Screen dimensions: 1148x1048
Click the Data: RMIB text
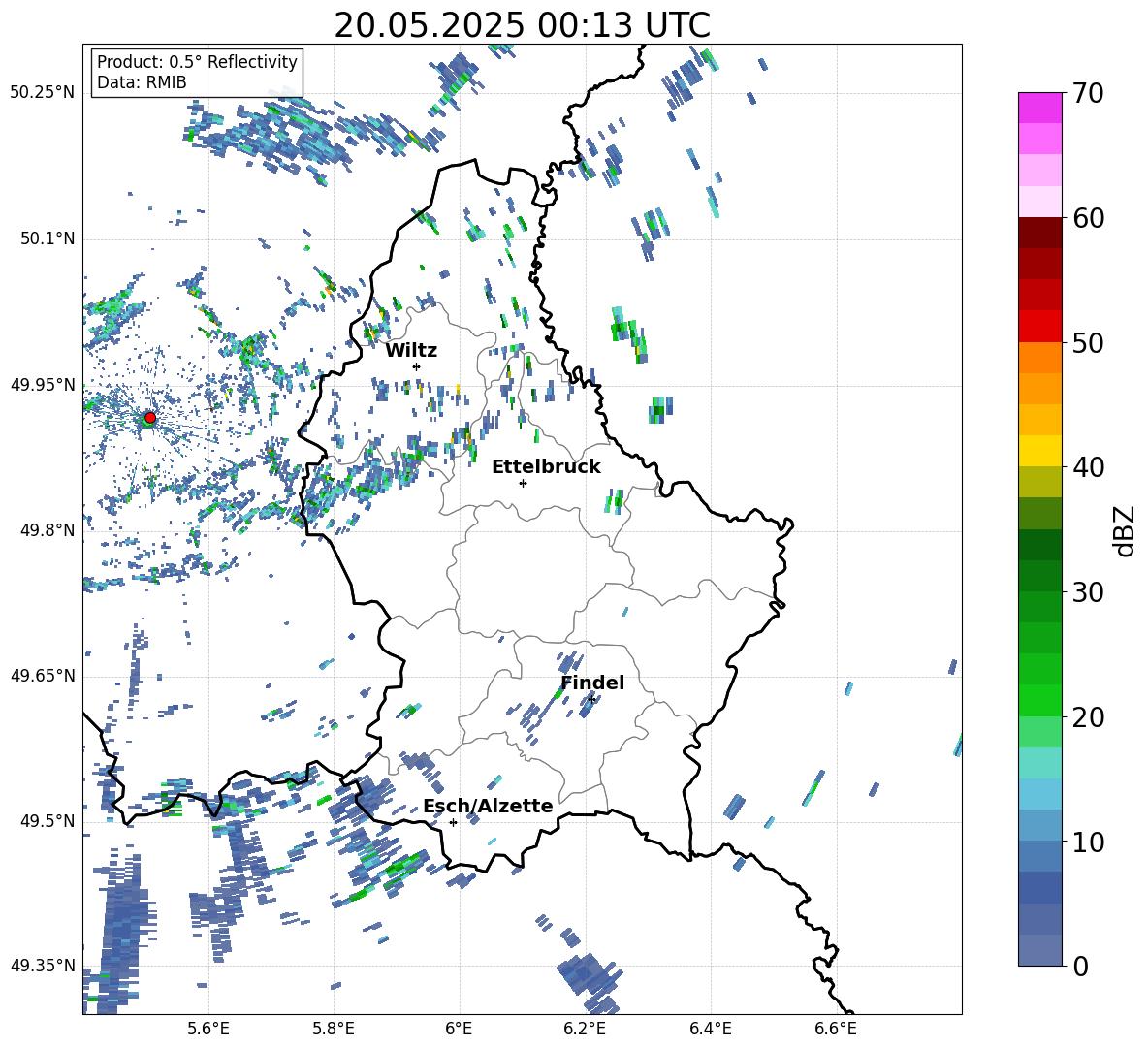[142, 82]
